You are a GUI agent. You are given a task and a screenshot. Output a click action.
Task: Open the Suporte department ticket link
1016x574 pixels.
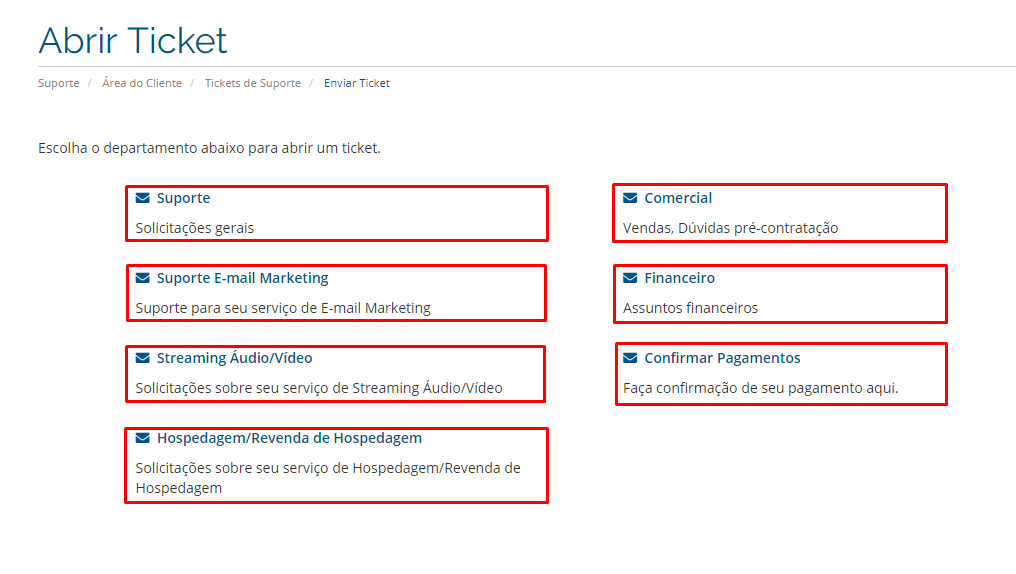pyautogui.click(x=183, y=198)
